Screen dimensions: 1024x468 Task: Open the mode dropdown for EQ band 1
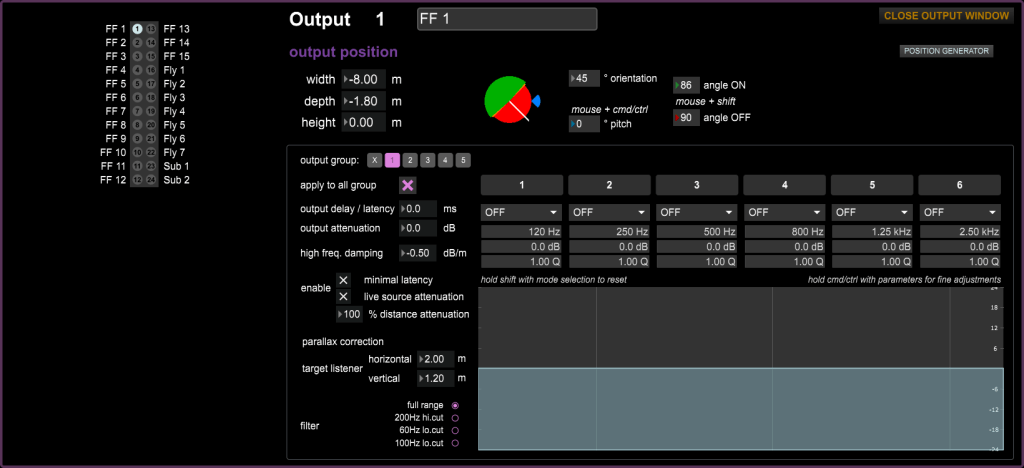pyautogui.click(x=522, y=212)
